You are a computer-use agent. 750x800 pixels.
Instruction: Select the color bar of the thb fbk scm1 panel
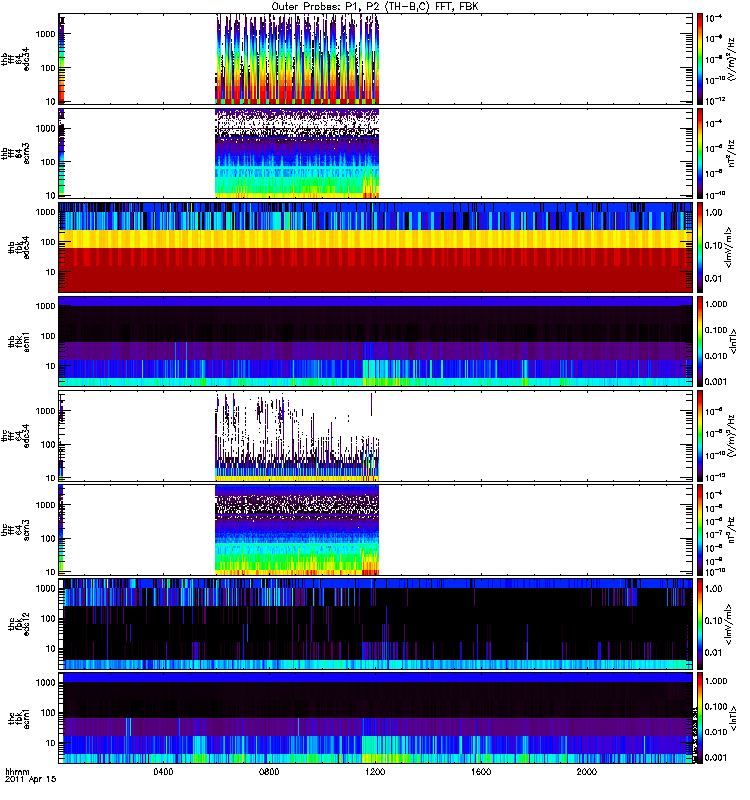tap(700, 341)
